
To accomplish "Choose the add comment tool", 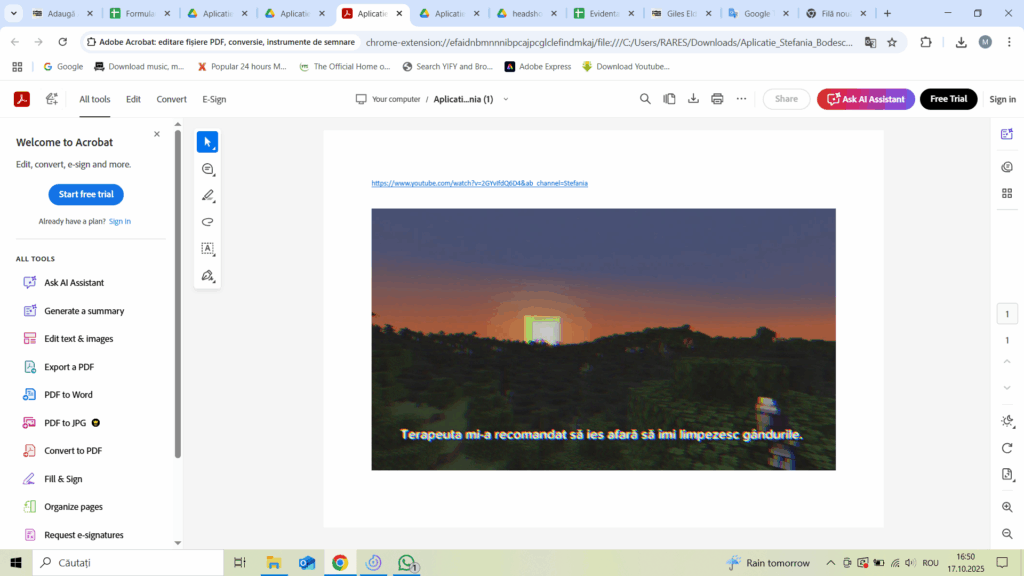I will coord(207,169).
